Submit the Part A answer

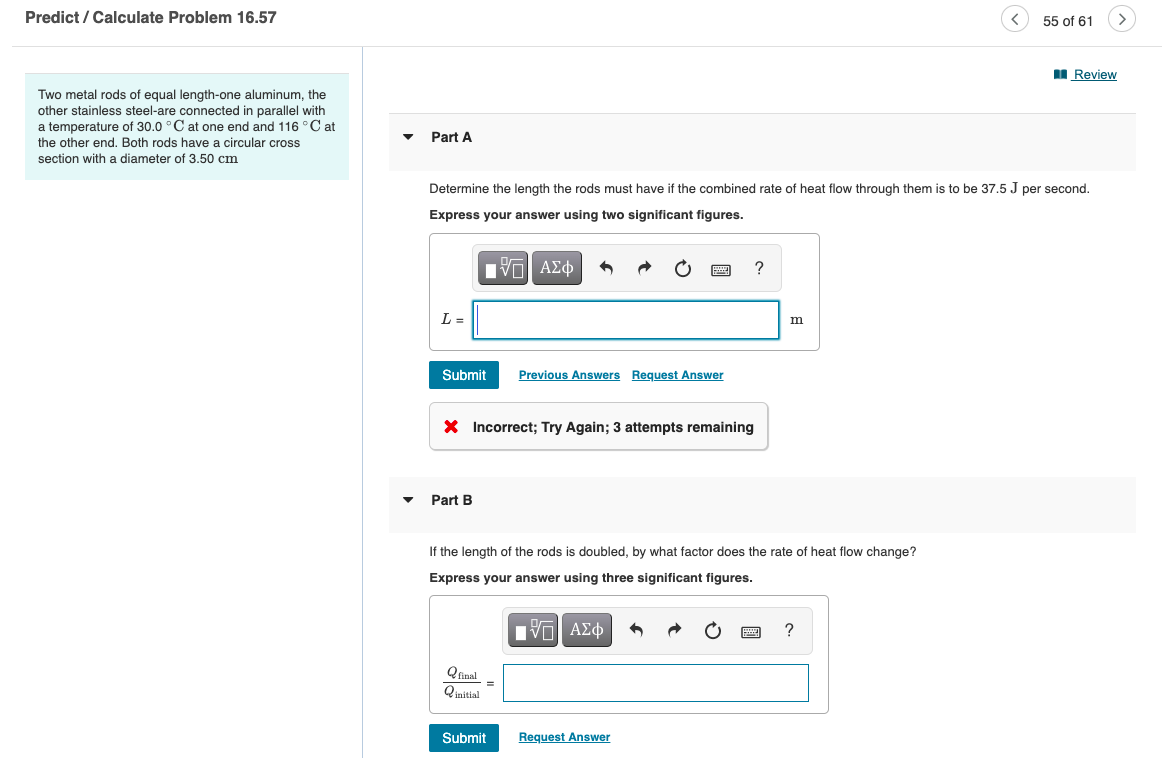[463, 374]
